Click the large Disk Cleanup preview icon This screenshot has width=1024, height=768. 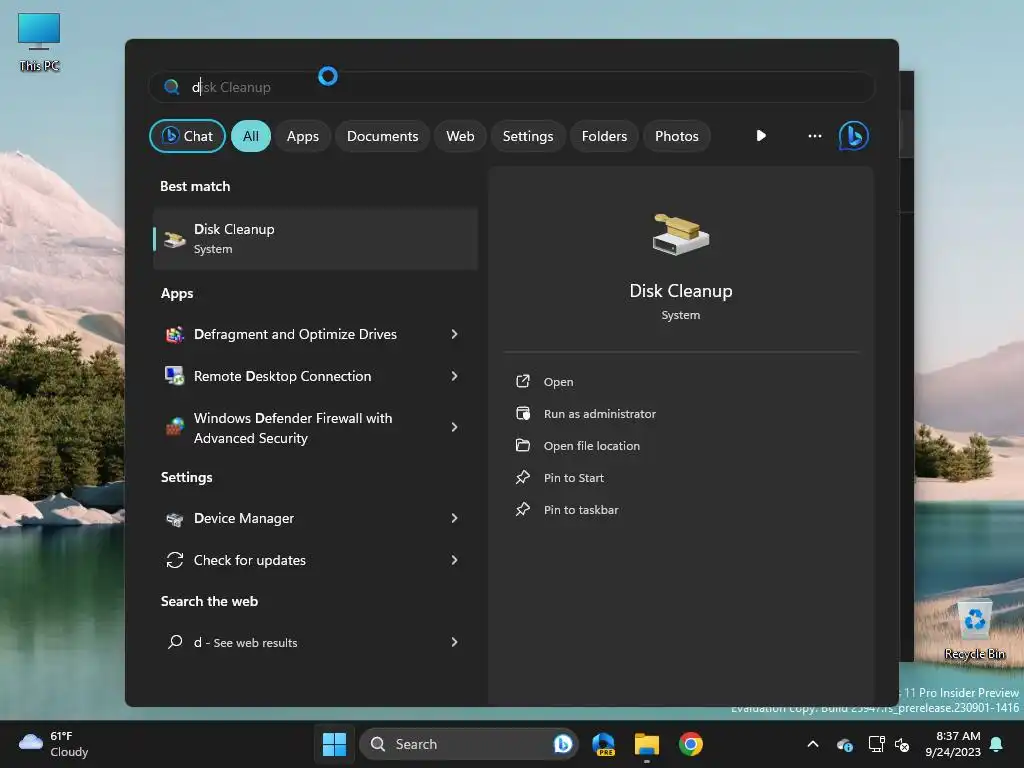(680, 234)
